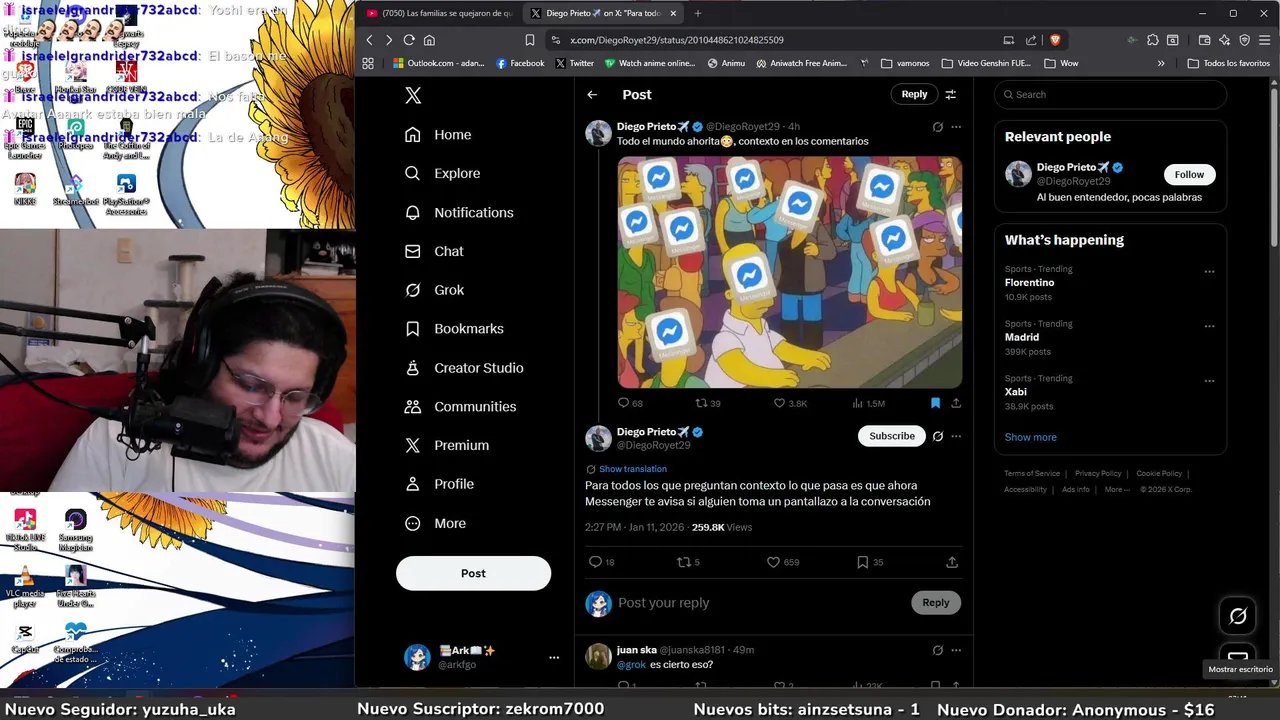Expand the More footer link
This screenshot has width=1280, height=720.
[x=1117, y=490]
